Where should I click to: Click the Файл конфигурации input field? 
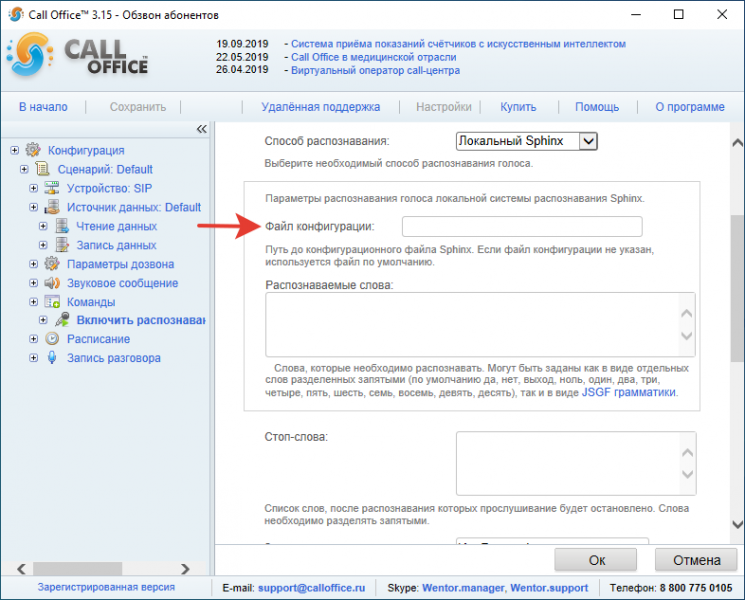(x=522, y=227)
